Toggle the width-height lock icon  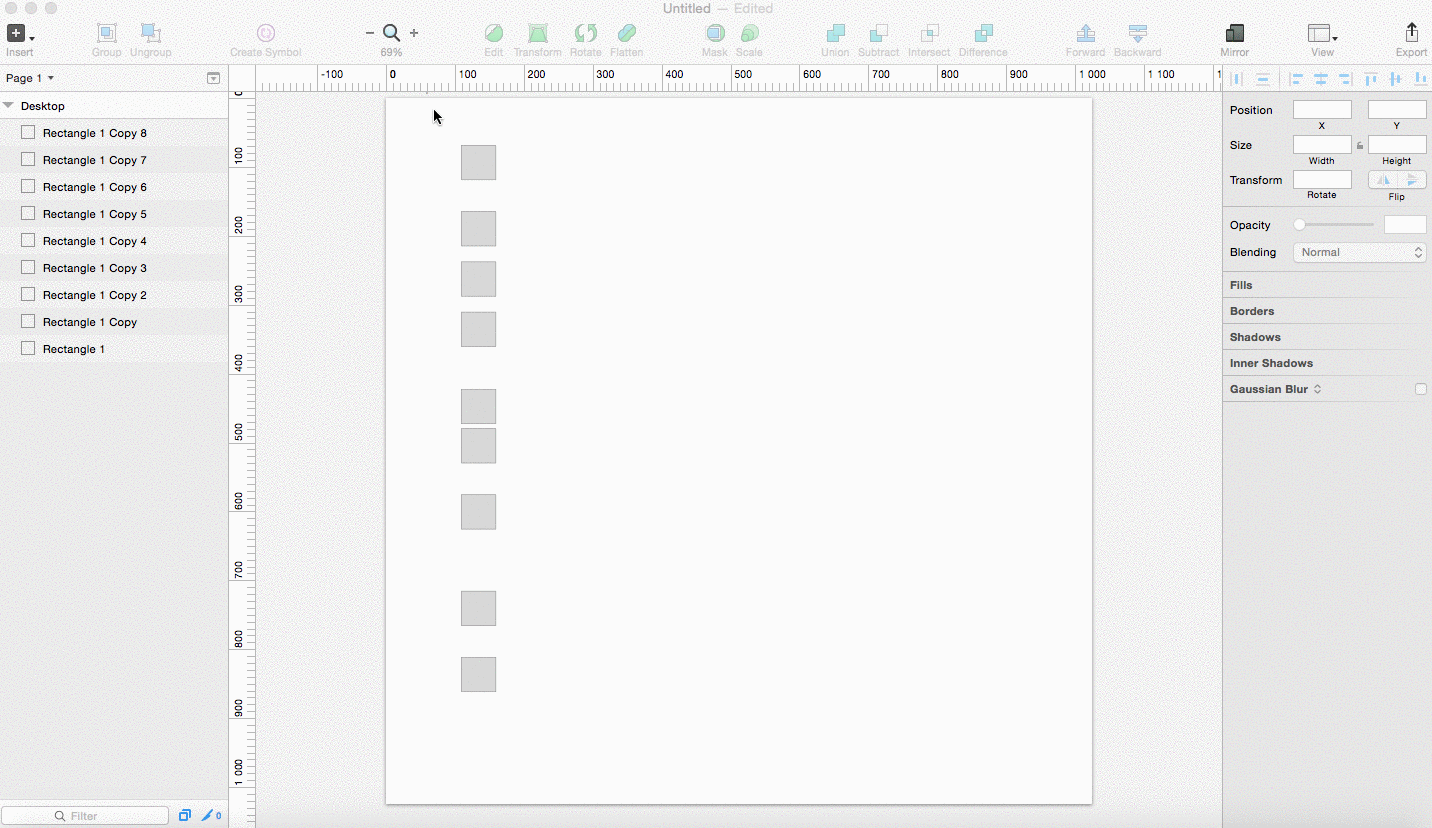[1360, 146]
